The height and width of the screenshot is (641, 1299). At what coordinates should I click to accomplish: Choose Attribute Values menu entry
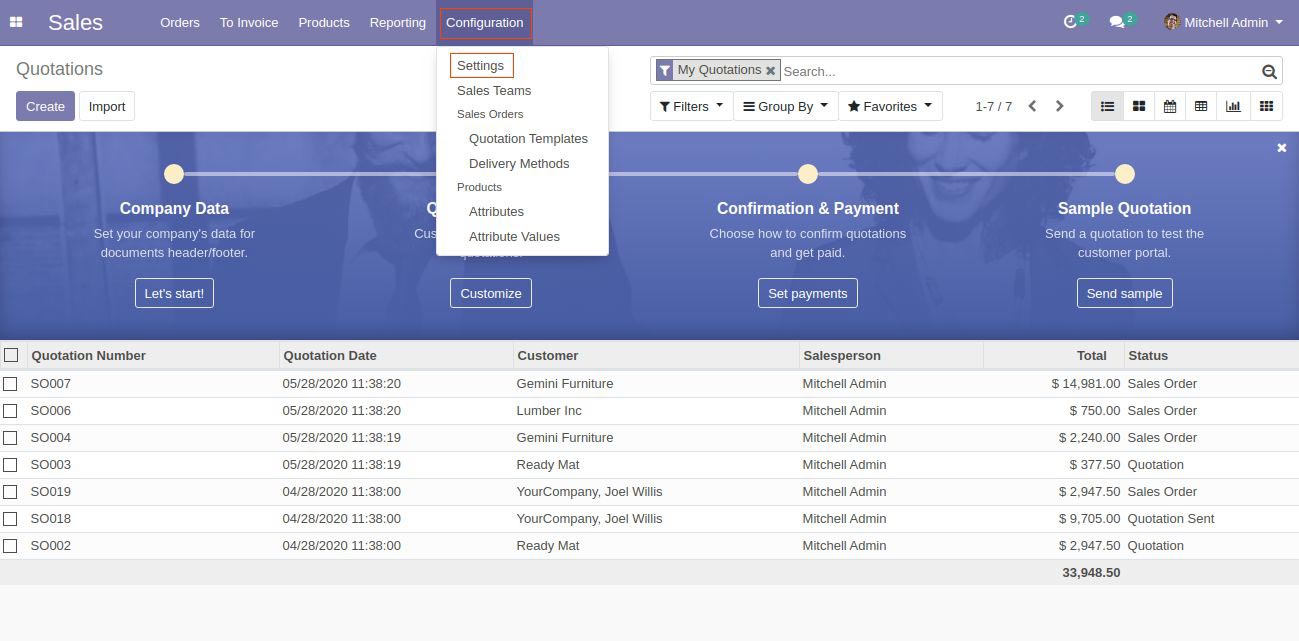514,237
